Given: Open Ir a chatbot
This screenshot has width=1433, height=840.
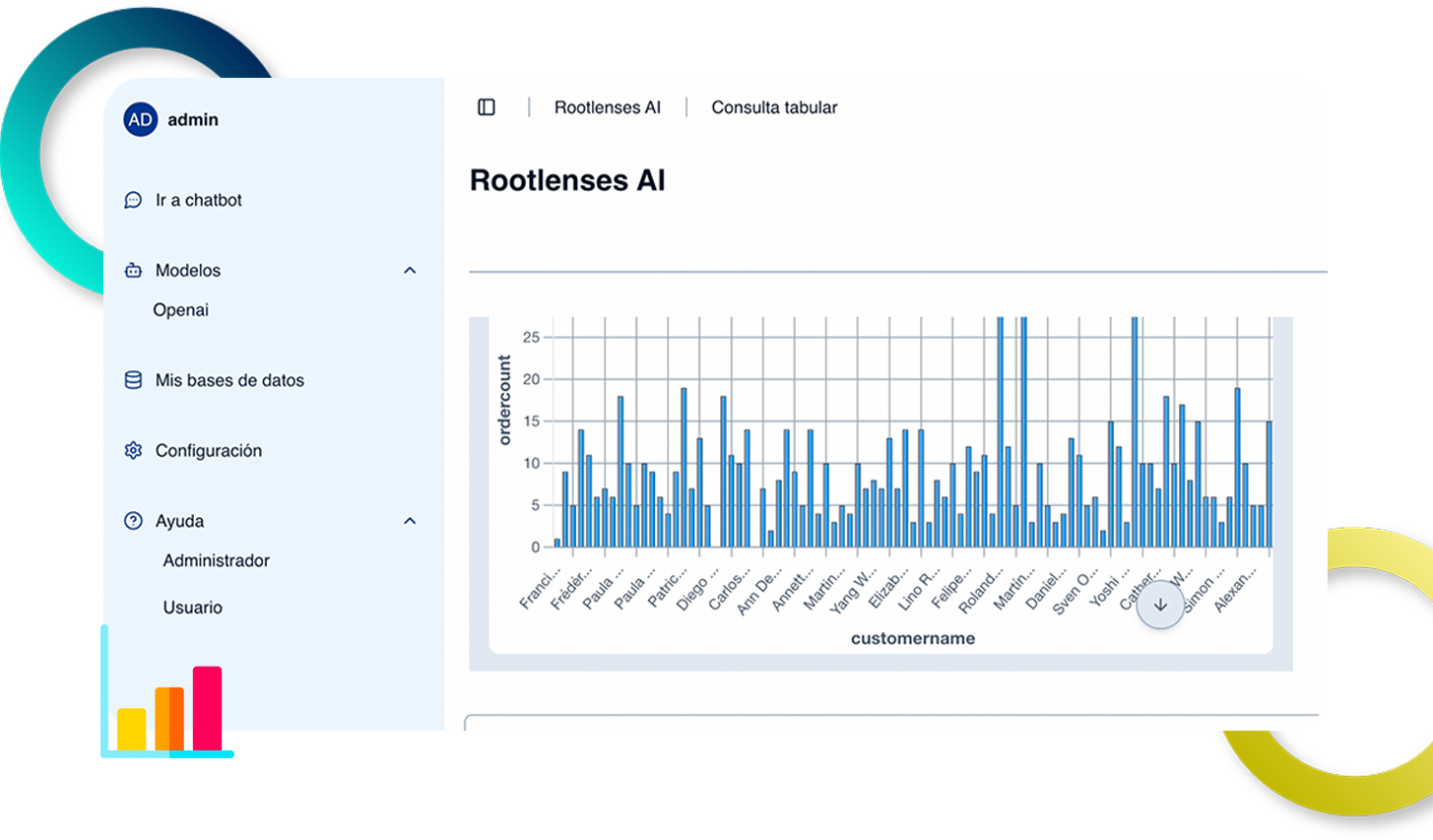Looking at the screenshot, I should pyautogui.click(x=199, y=200).
